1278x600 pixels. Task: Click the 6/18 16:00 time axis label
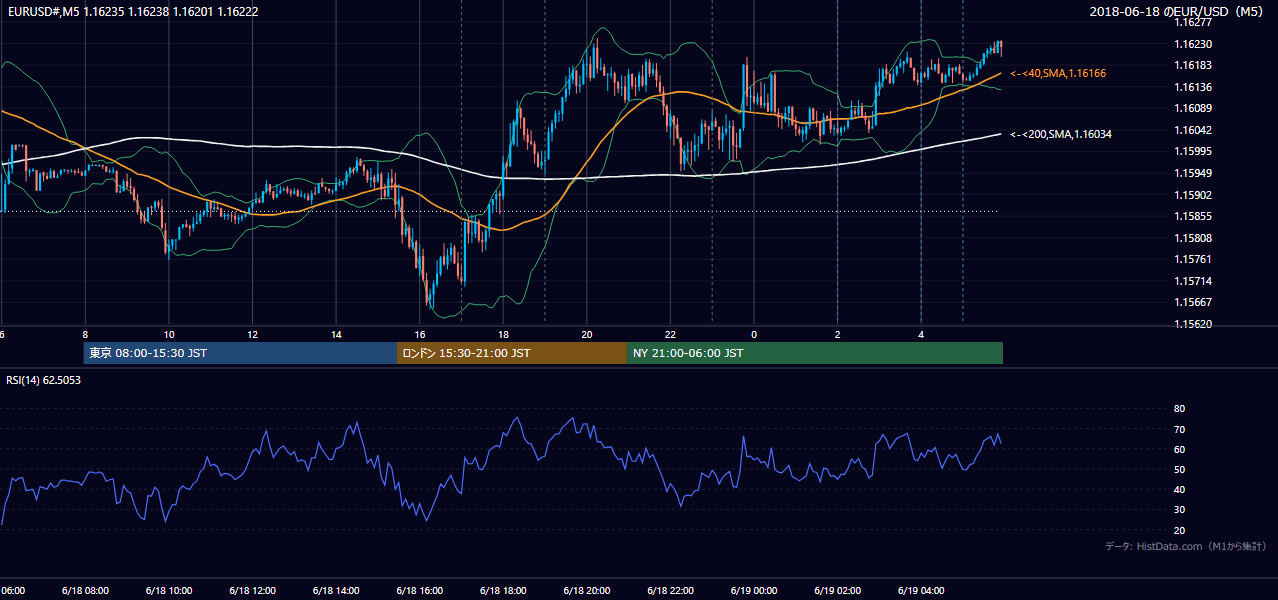tap(420, 590)
